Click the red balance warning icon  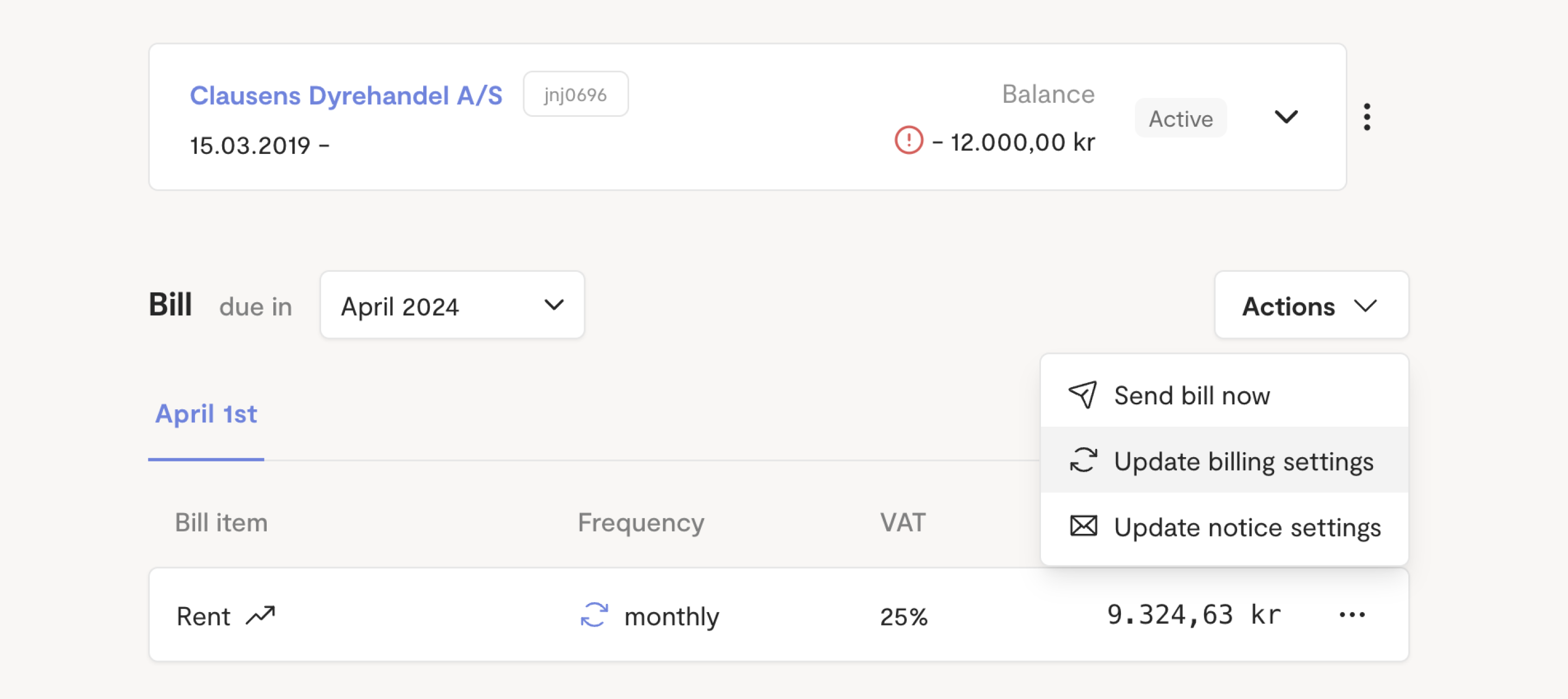coord(908,140)
